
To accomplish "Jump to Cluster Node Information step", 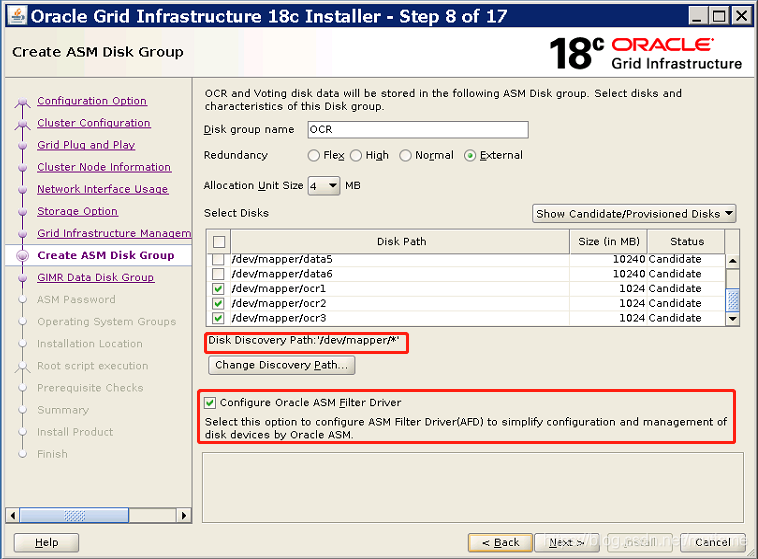I will 104,167.
